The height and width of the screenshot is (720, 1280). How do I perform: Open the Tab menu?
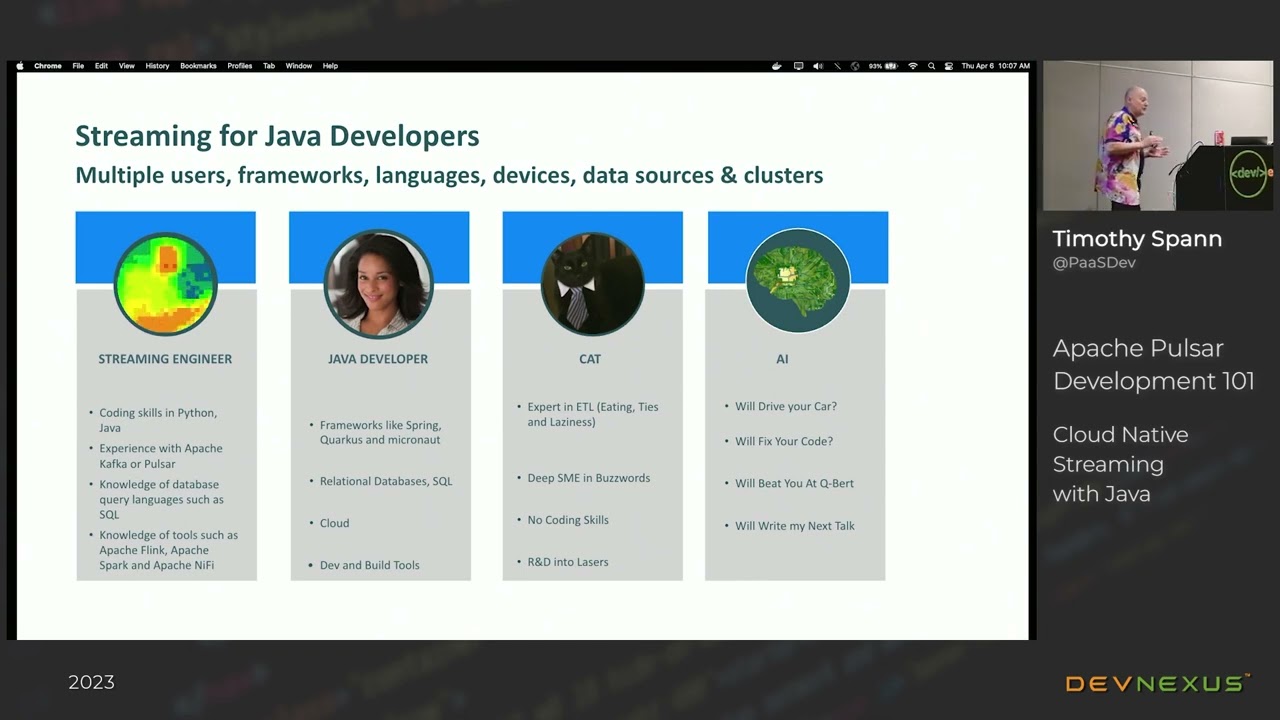(269, 66)
